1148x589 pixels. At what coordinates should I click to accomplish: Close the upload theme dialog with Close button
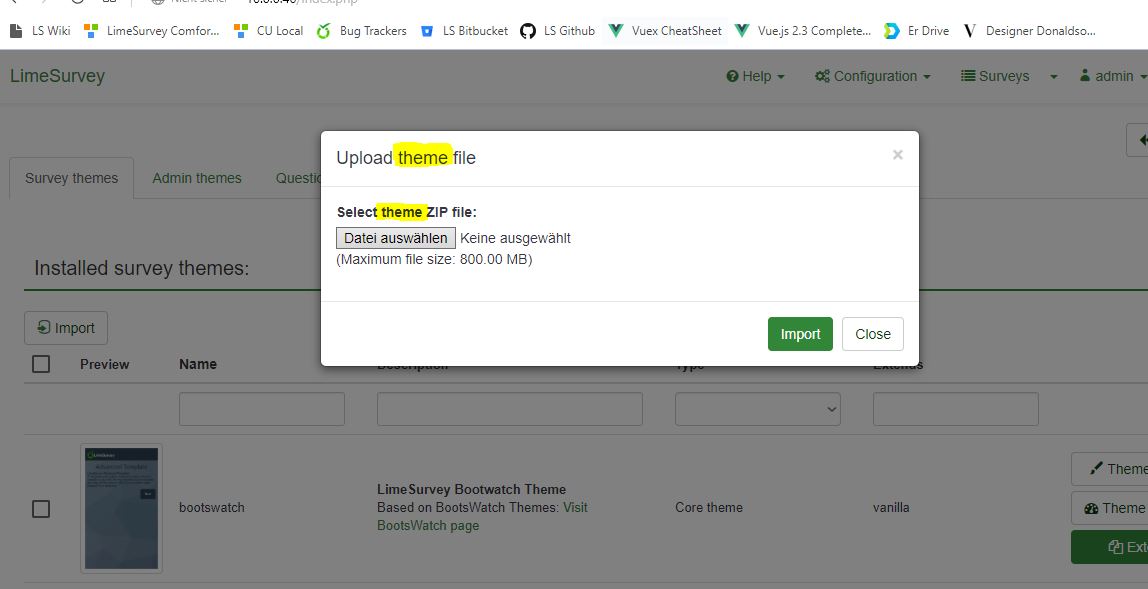873,334
